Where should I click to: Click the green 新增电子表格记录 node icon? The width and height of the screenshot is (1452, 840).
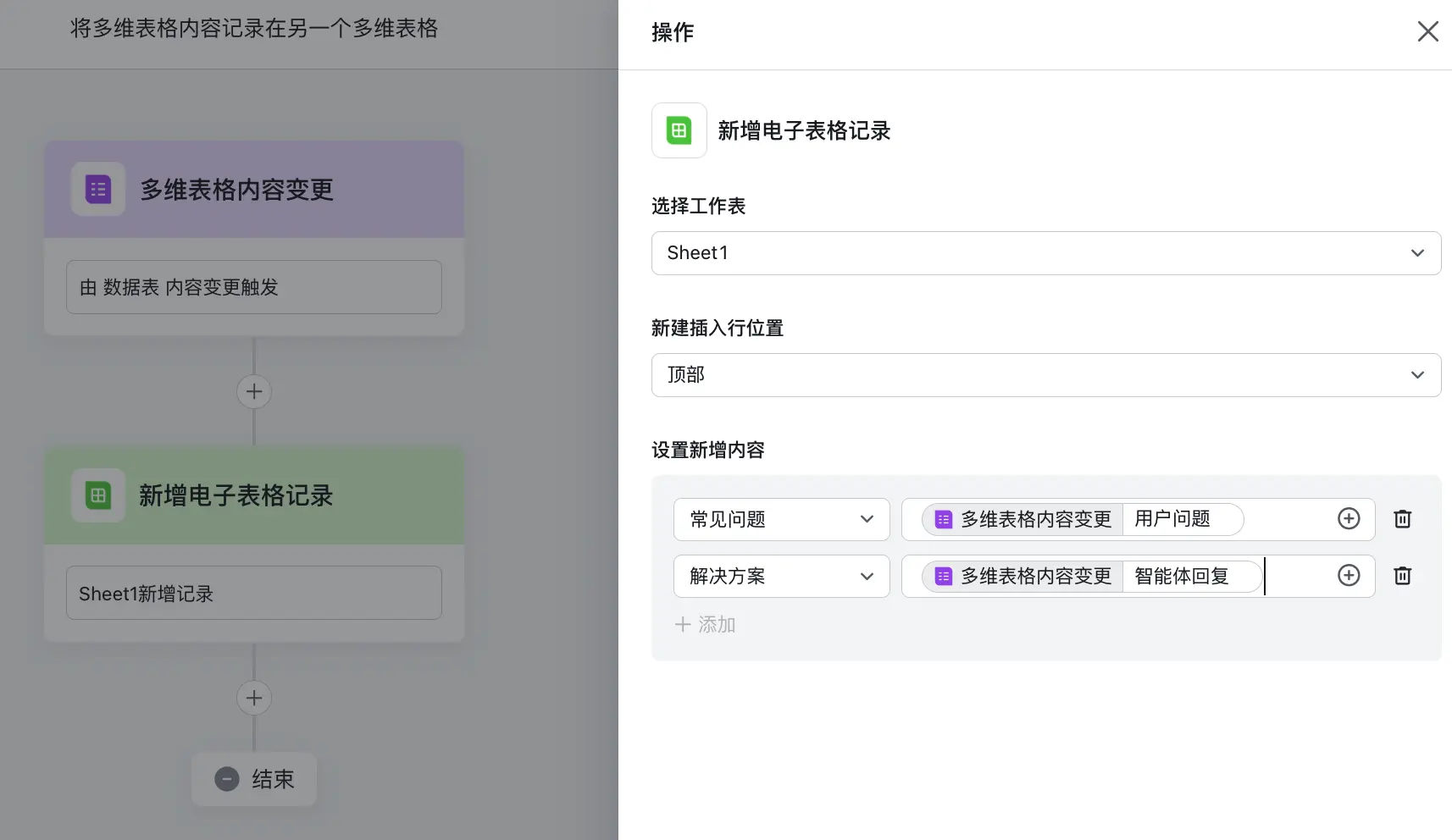pos(98,495)
